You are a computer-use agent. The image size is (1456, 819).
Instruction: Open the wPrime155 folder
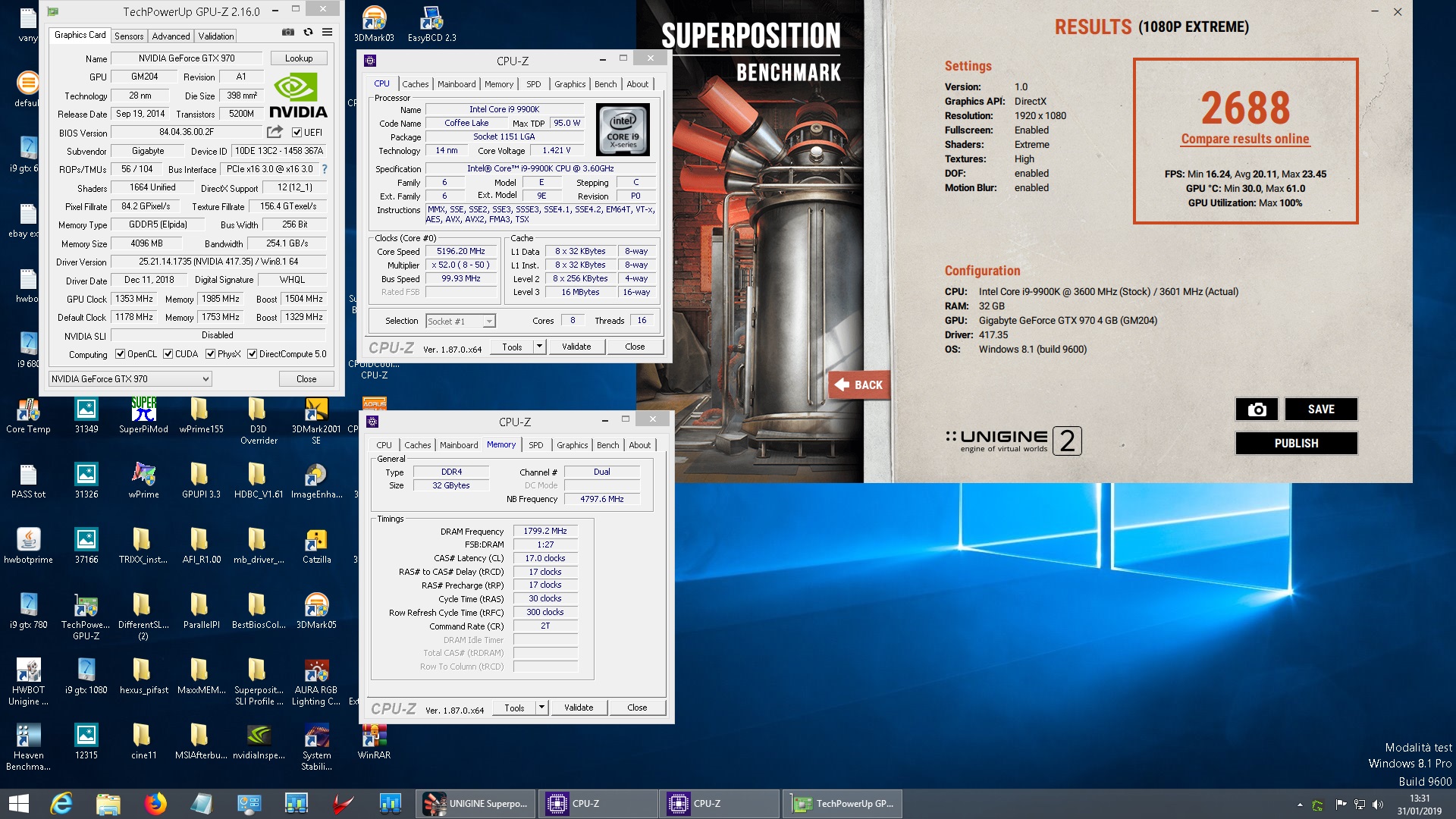point(201,416)
